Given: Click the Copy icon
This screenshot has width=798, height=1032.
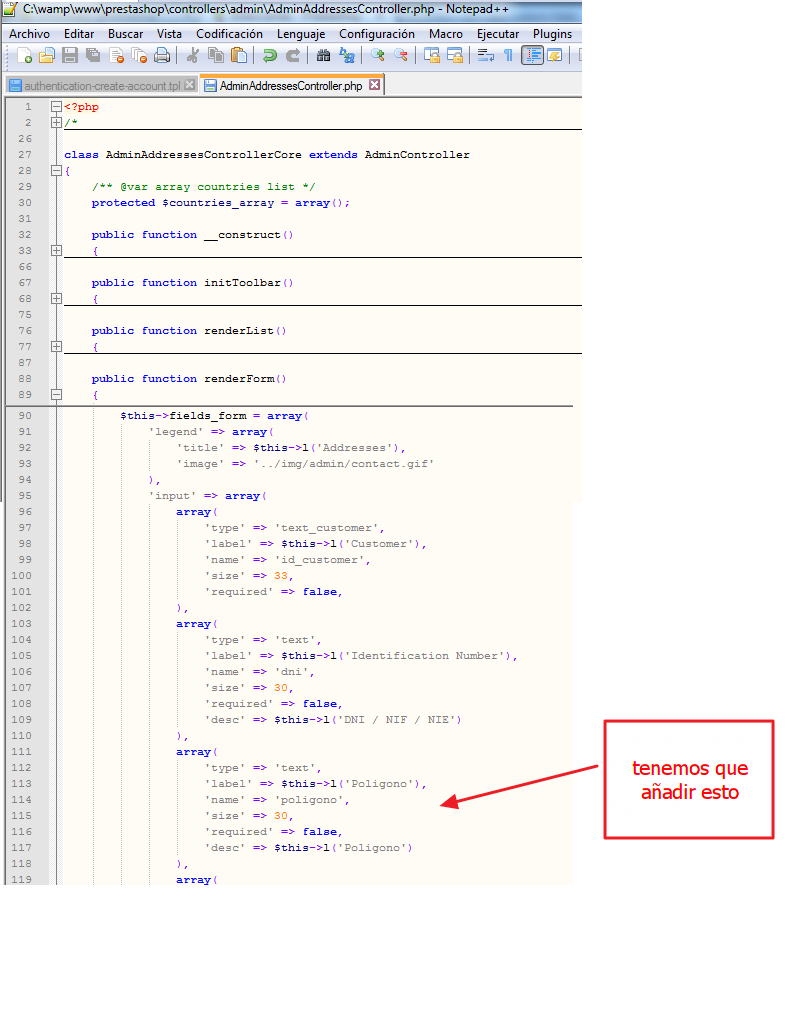Looking at the screenshot, I should click(215, 55).
